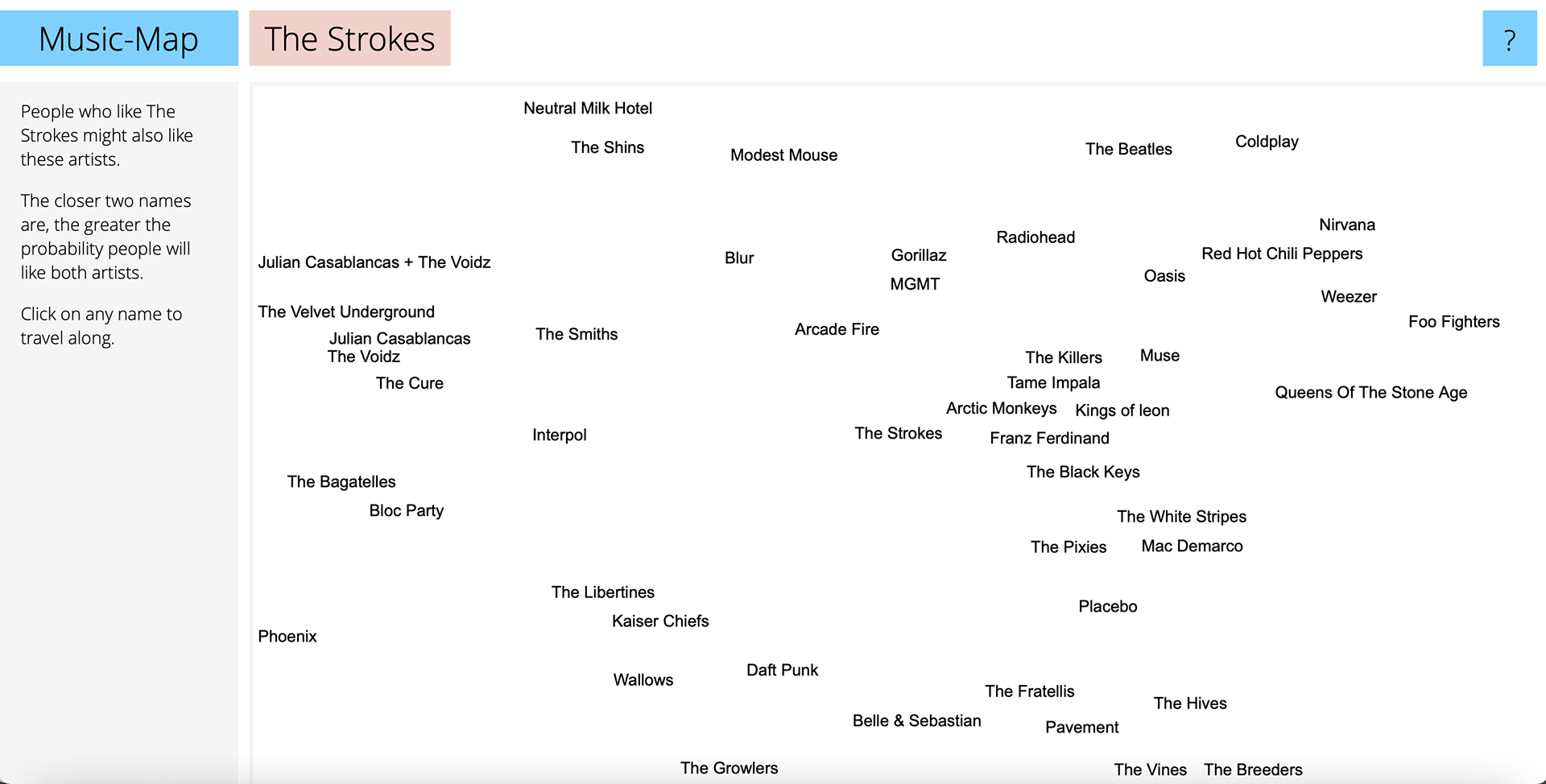
Task: Click the Daft Punk name
Action: 782,670
